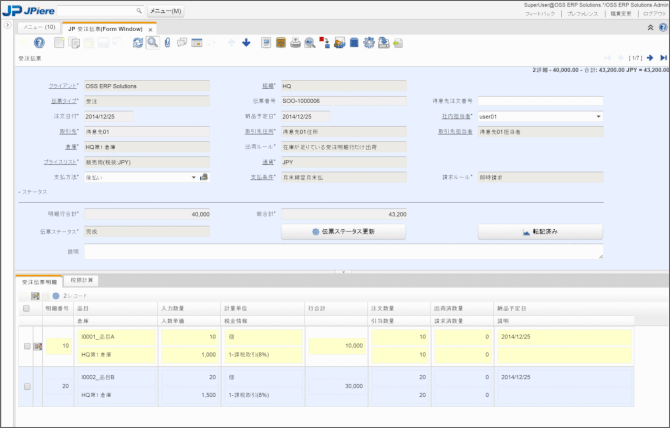Open Find Record with the magnifier icon
The height and width of the screenshot is (428, 670).
[x=153, y=43]
